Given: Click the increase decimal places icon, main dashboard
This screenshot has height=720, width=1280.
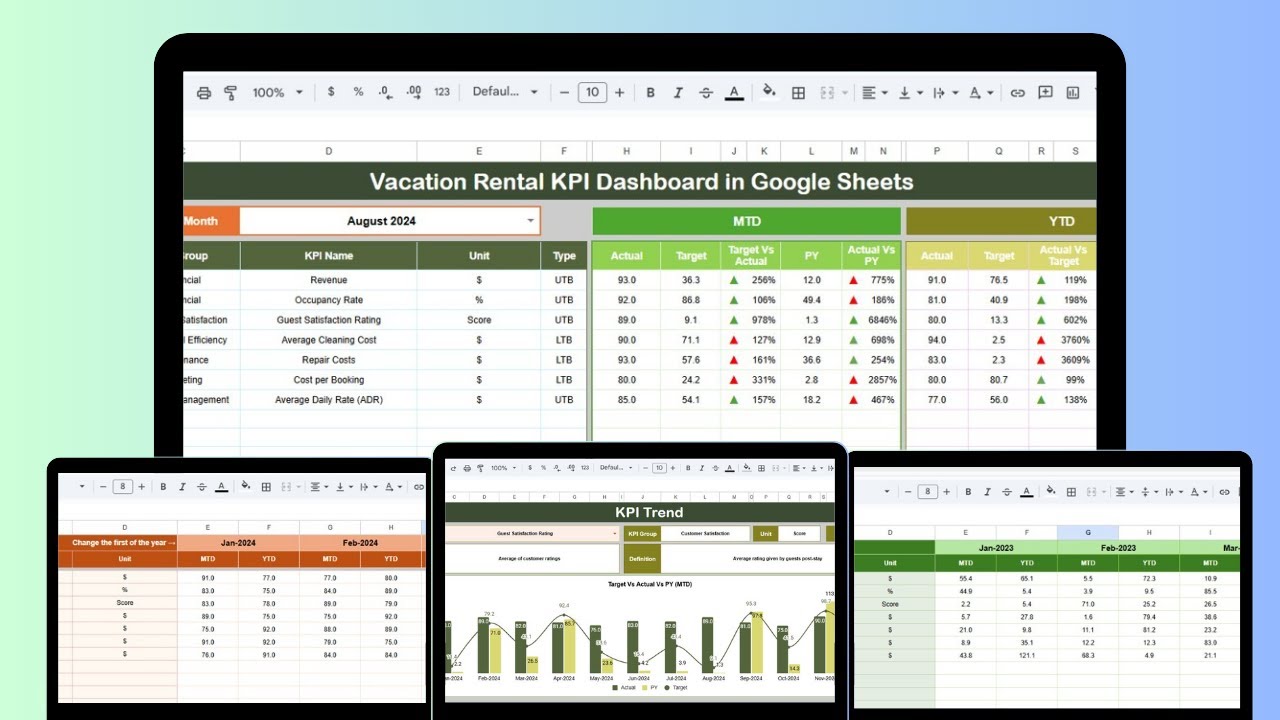Looking at the screenshot, I should click(412, 92).
